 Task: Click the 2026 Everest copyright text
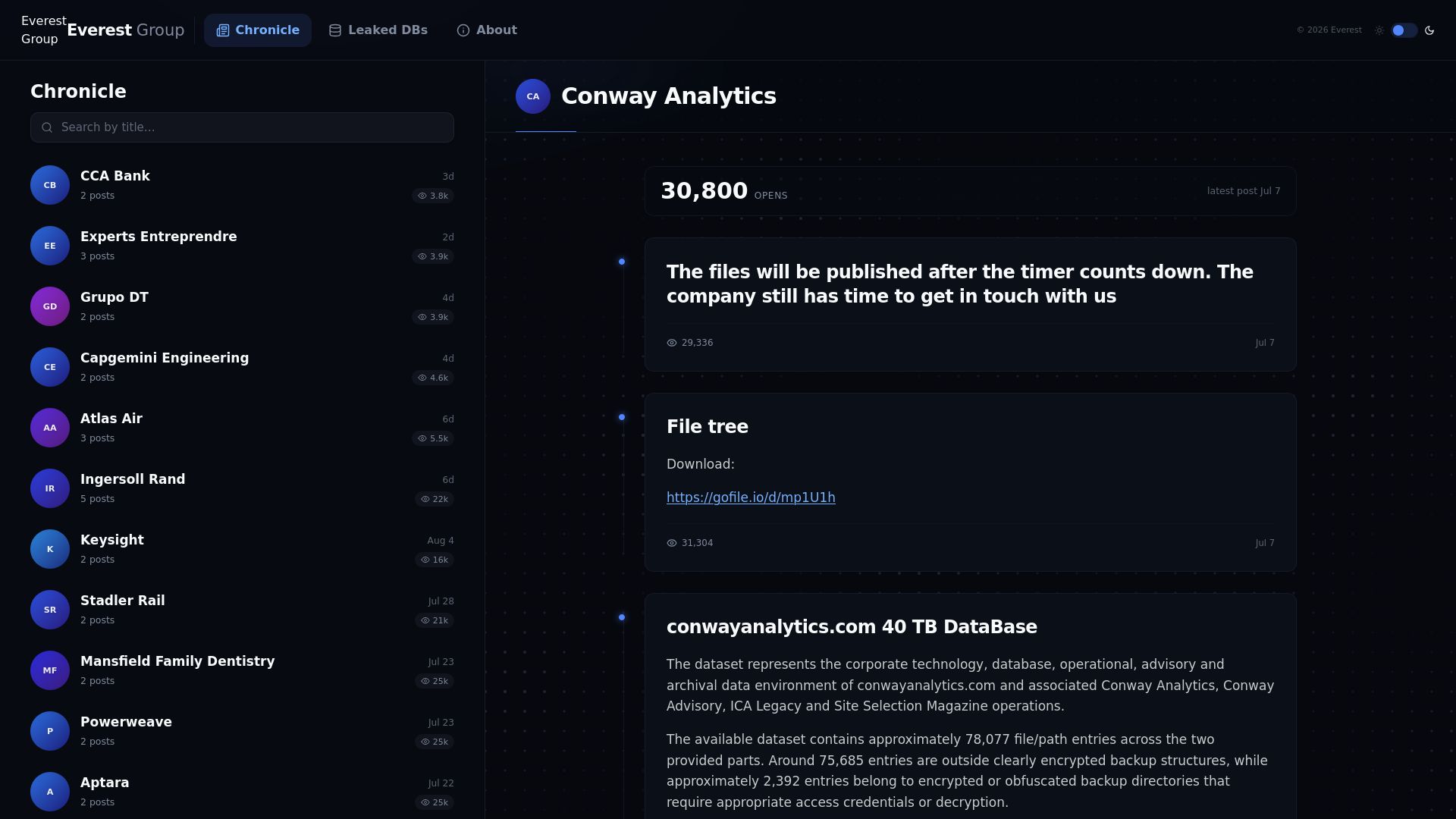coord(1329,30)
